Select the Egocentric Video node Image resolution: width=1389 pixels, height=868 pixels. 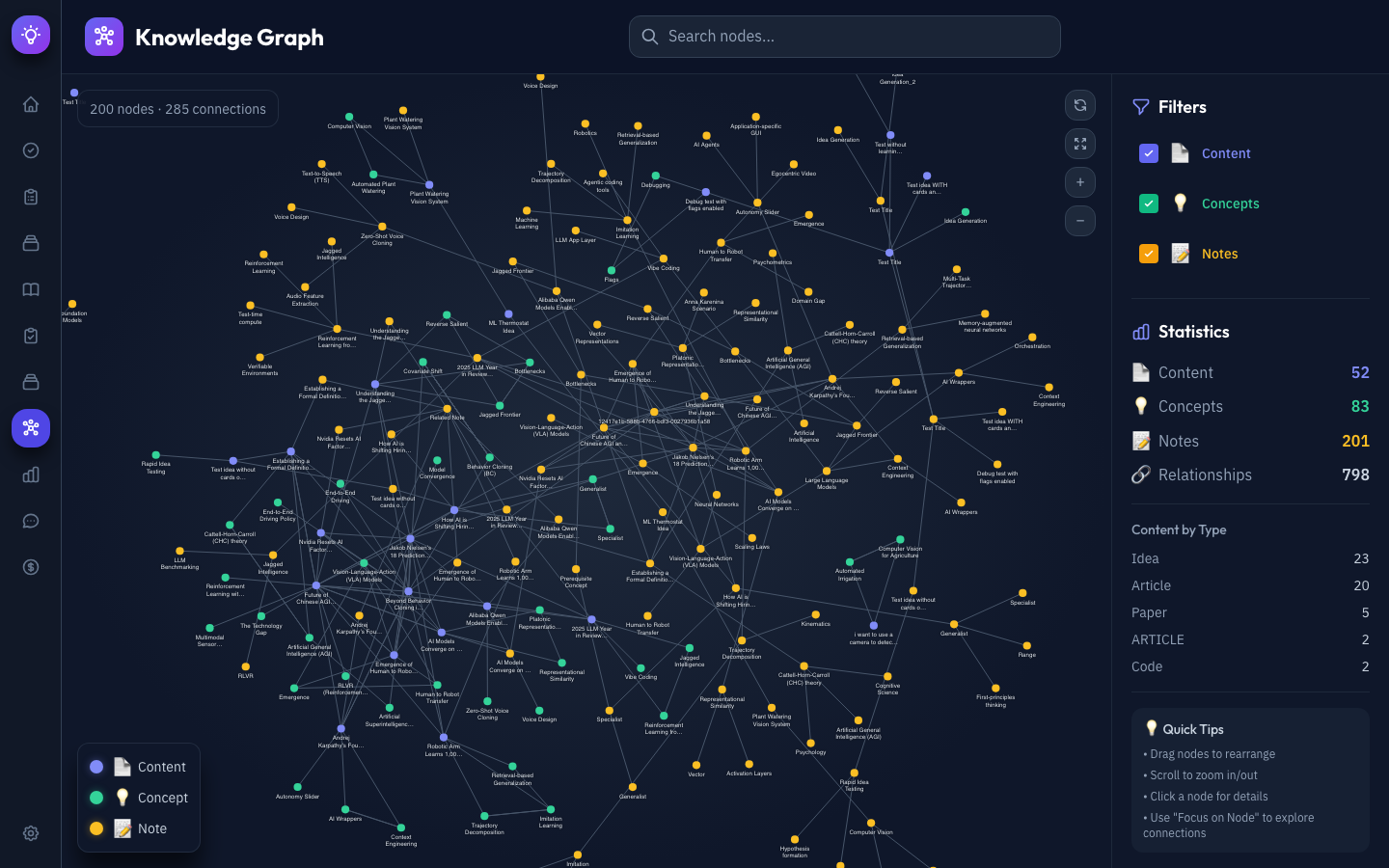click(794, 165)
